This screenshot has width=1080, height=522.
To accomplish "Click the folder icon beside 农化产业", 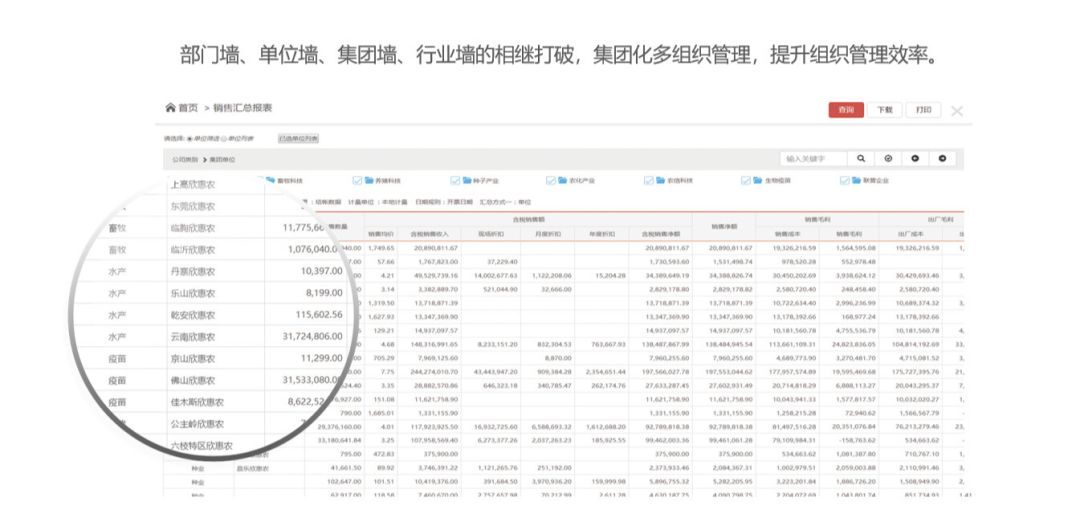I will click(563, 180).
